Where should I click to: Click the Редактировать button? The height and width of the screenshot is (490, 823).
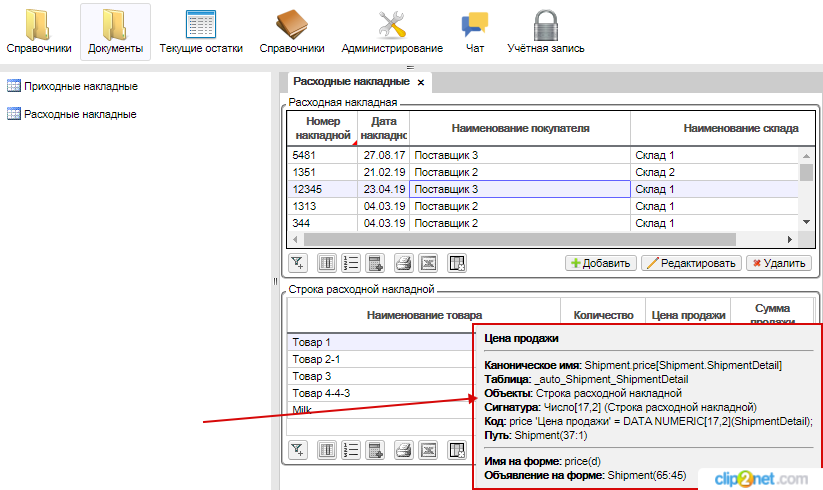click(x=691, y=263)
